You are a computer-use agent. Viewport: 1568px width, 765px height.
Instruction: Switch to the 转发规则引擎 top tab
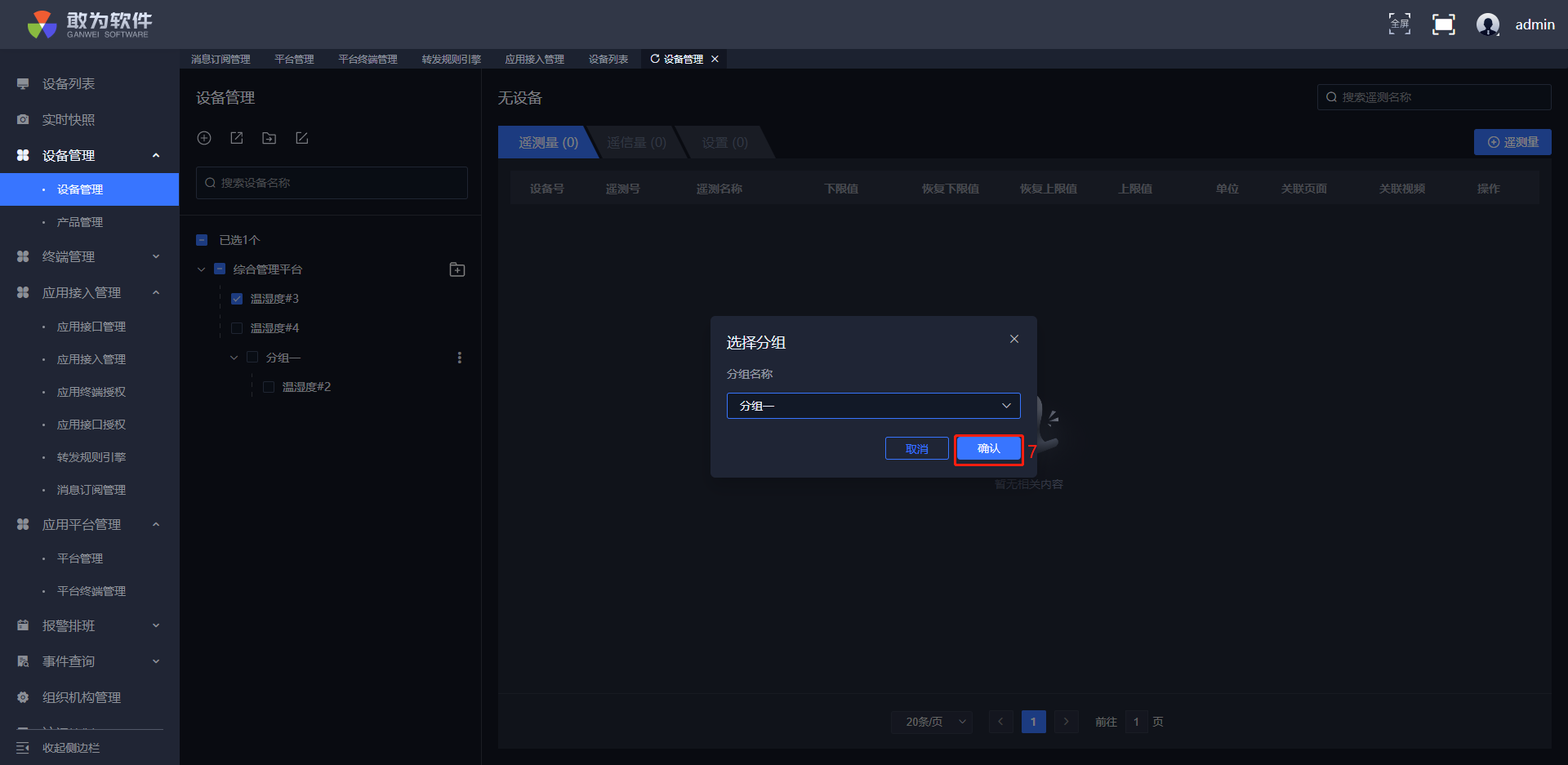point(451,59)
